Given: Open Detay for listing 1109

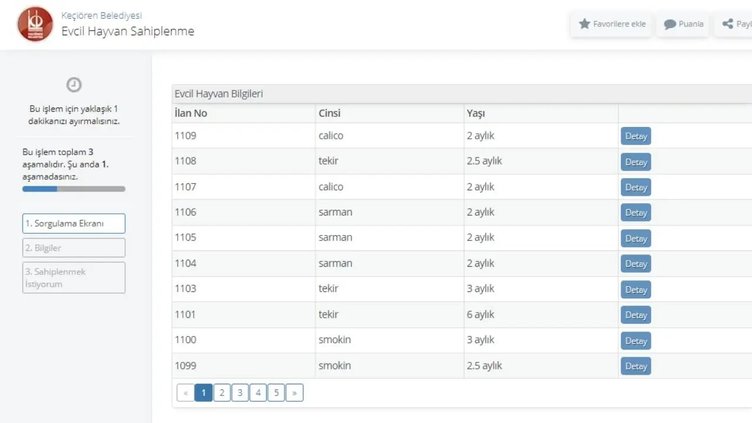Looking at the screenshot, I should (x=635, y=136).
